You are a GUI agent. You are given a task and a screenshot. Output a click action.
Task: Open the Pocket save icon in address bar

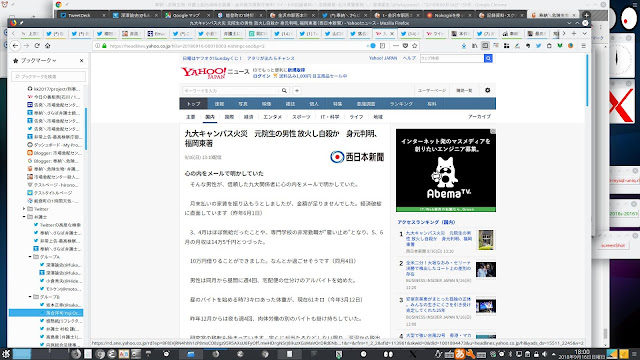pyautogui.click(x=405, y=46)
